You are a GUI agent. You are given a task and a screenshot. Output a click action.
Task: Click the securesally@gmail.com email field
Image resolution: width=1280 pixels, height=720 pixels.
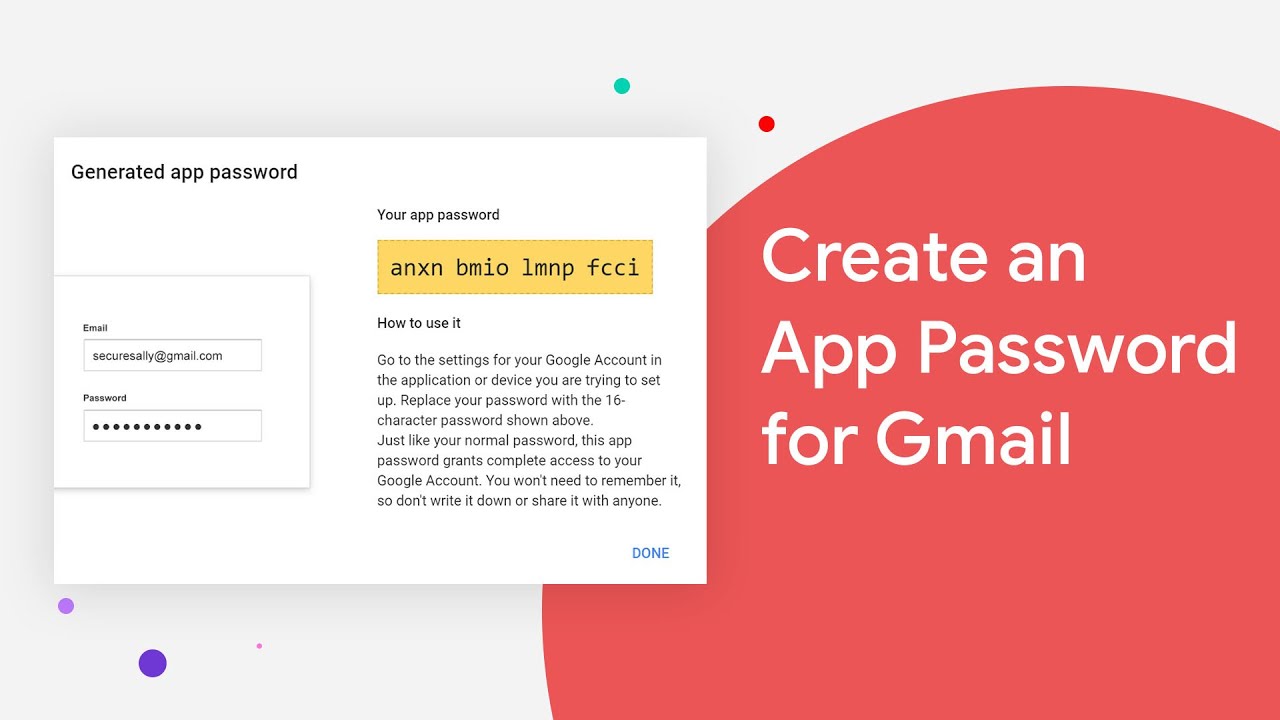click(172, 356)
